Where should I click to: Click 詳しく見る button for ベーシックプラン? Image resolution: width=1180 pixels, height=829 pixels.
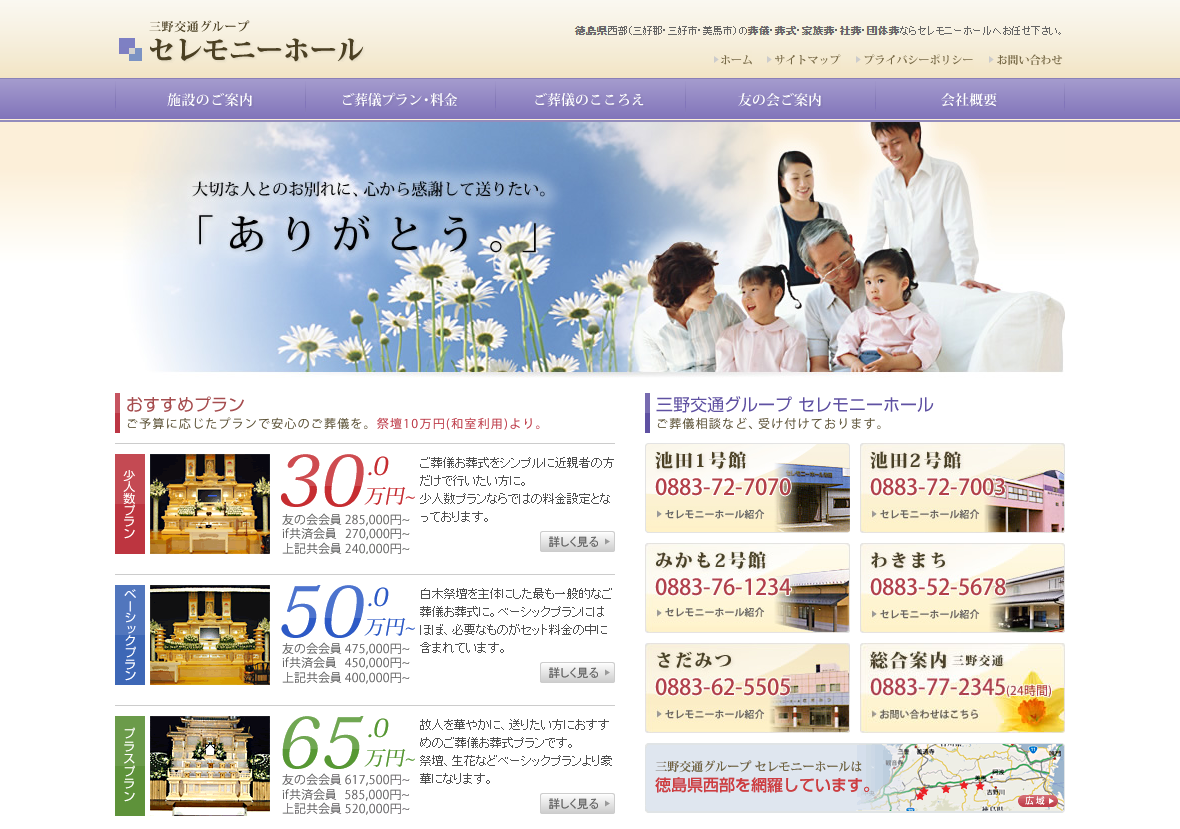[577, 673]
